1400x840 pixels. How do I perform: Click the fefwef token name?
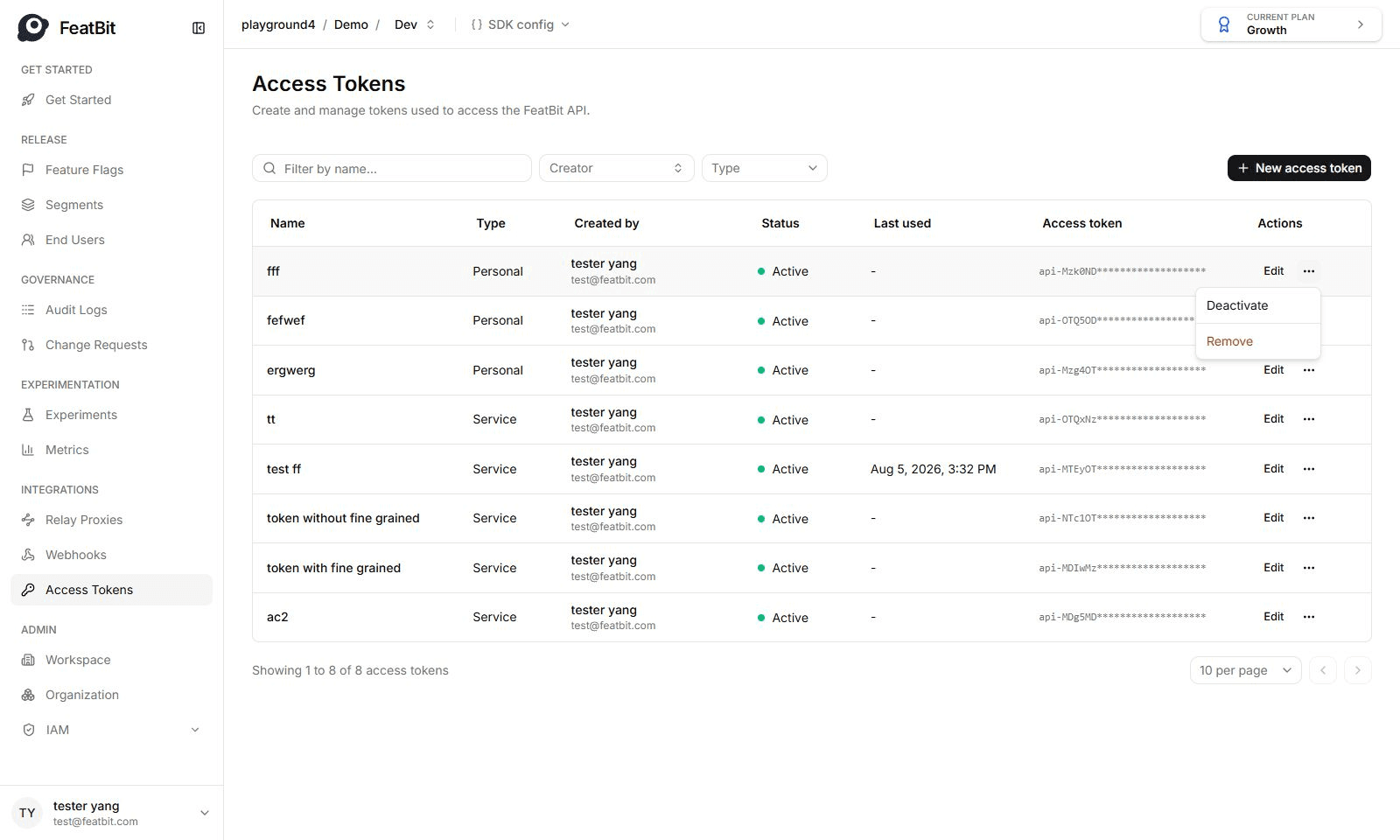tap(286, 320)
